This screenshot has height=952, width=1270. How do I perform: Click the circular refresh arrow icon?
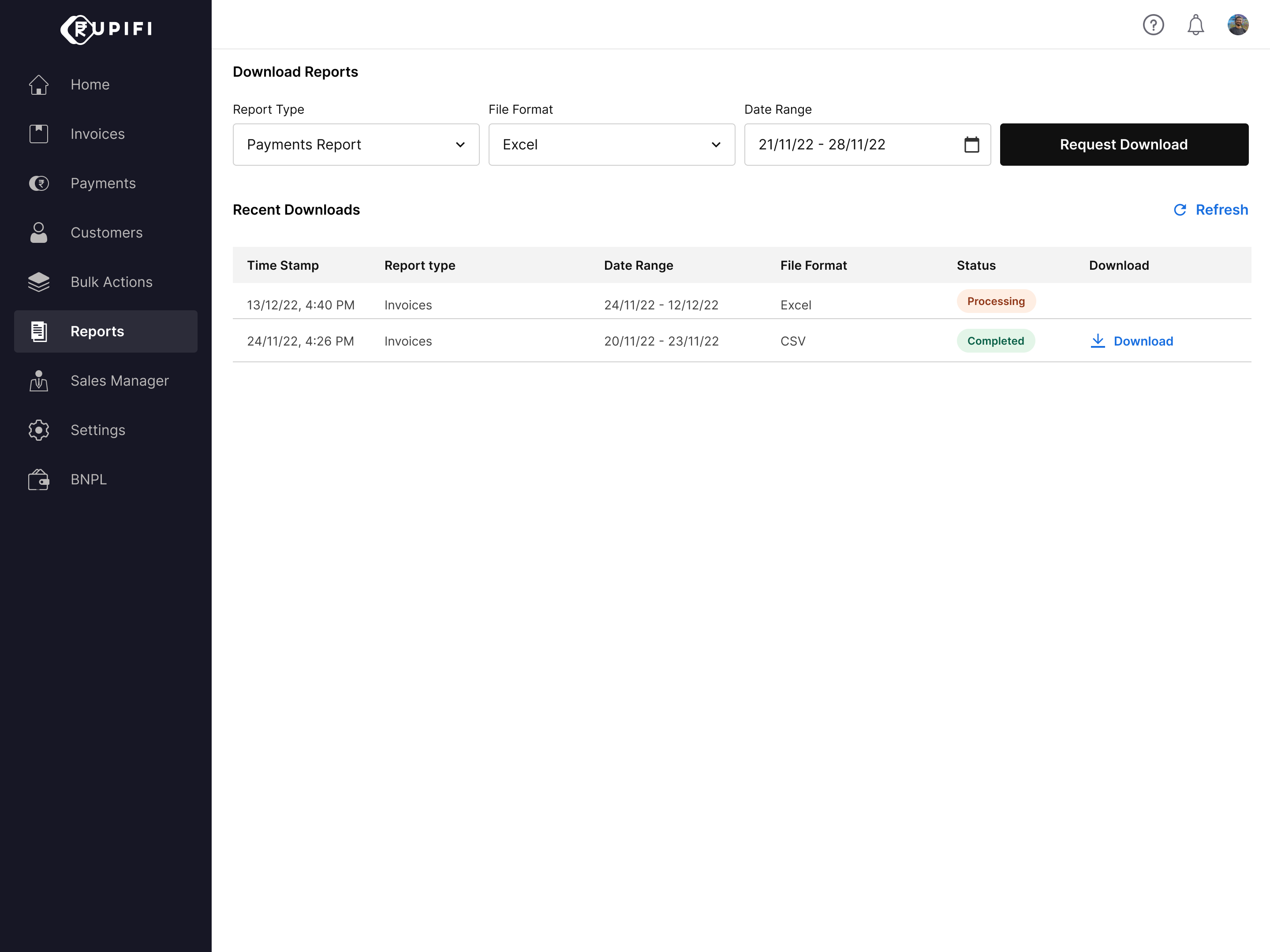[x=1180, y=210]
